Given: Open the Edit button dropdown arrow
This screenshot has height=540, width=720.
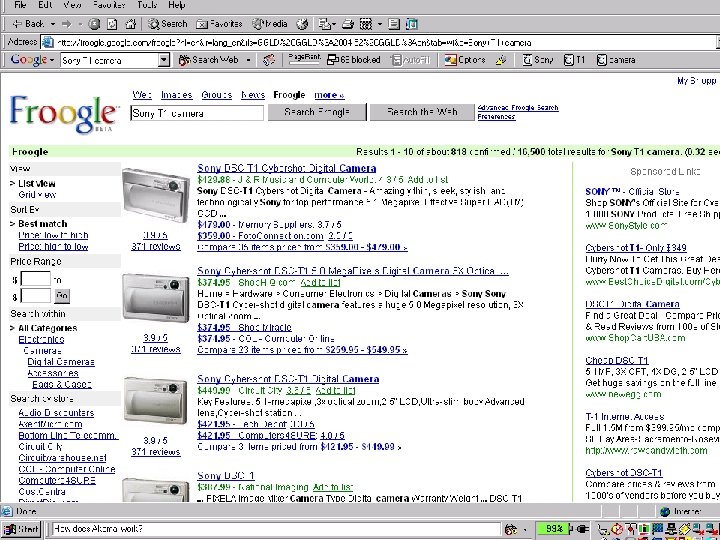Looking at the screenshot, I should coord(379,23).
